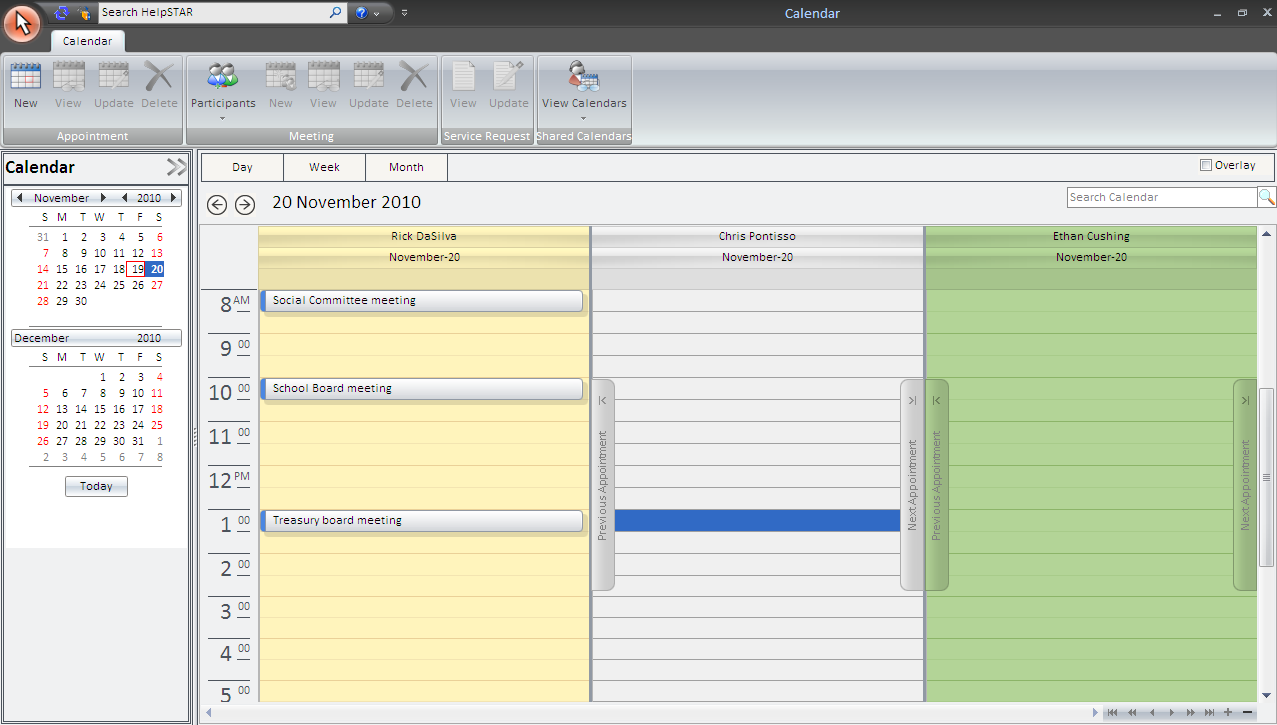Screen dimensions: 1277x725
Task: Collapse the Calendar sidebar chevron
Action: (176, 166)
